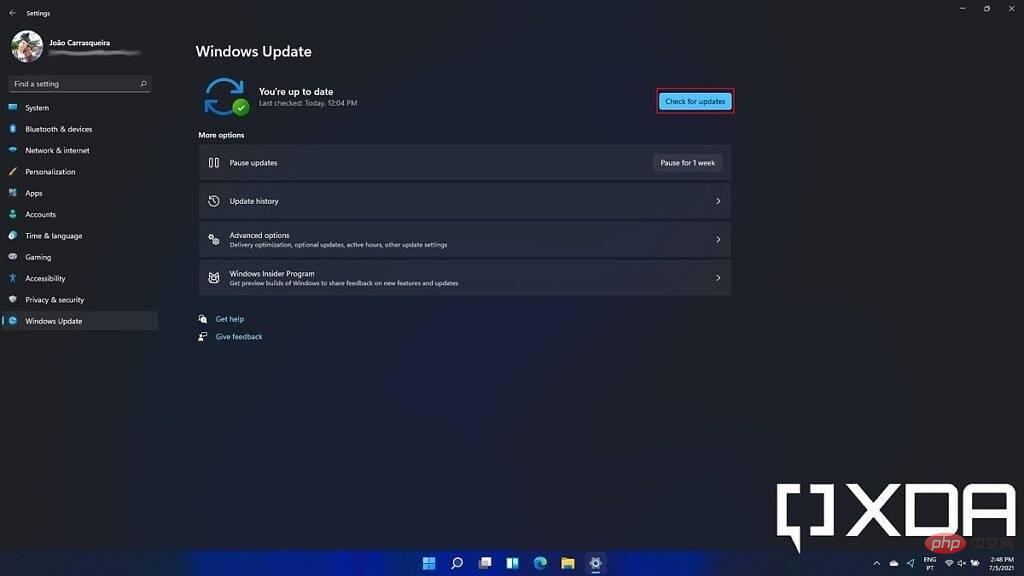Expand the Windows Insider Program section
Viewport: 1024px width, 576px height.
[463, 277]
